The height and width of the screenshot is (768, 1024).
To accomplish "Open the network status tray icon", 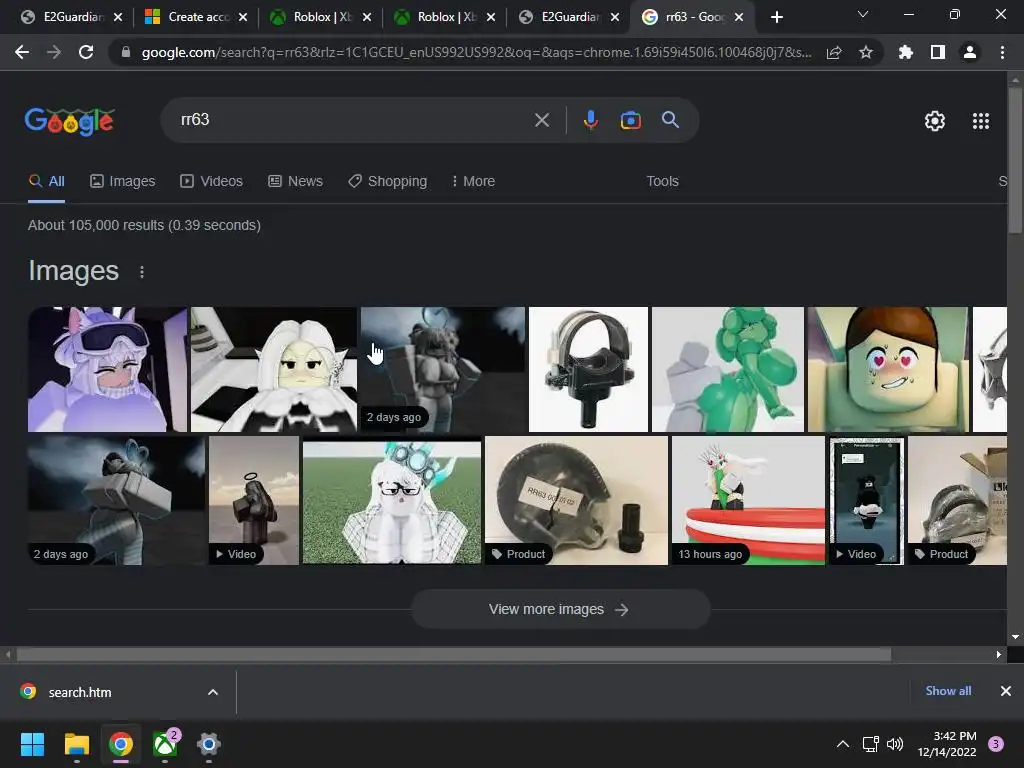I will (870, 744).
